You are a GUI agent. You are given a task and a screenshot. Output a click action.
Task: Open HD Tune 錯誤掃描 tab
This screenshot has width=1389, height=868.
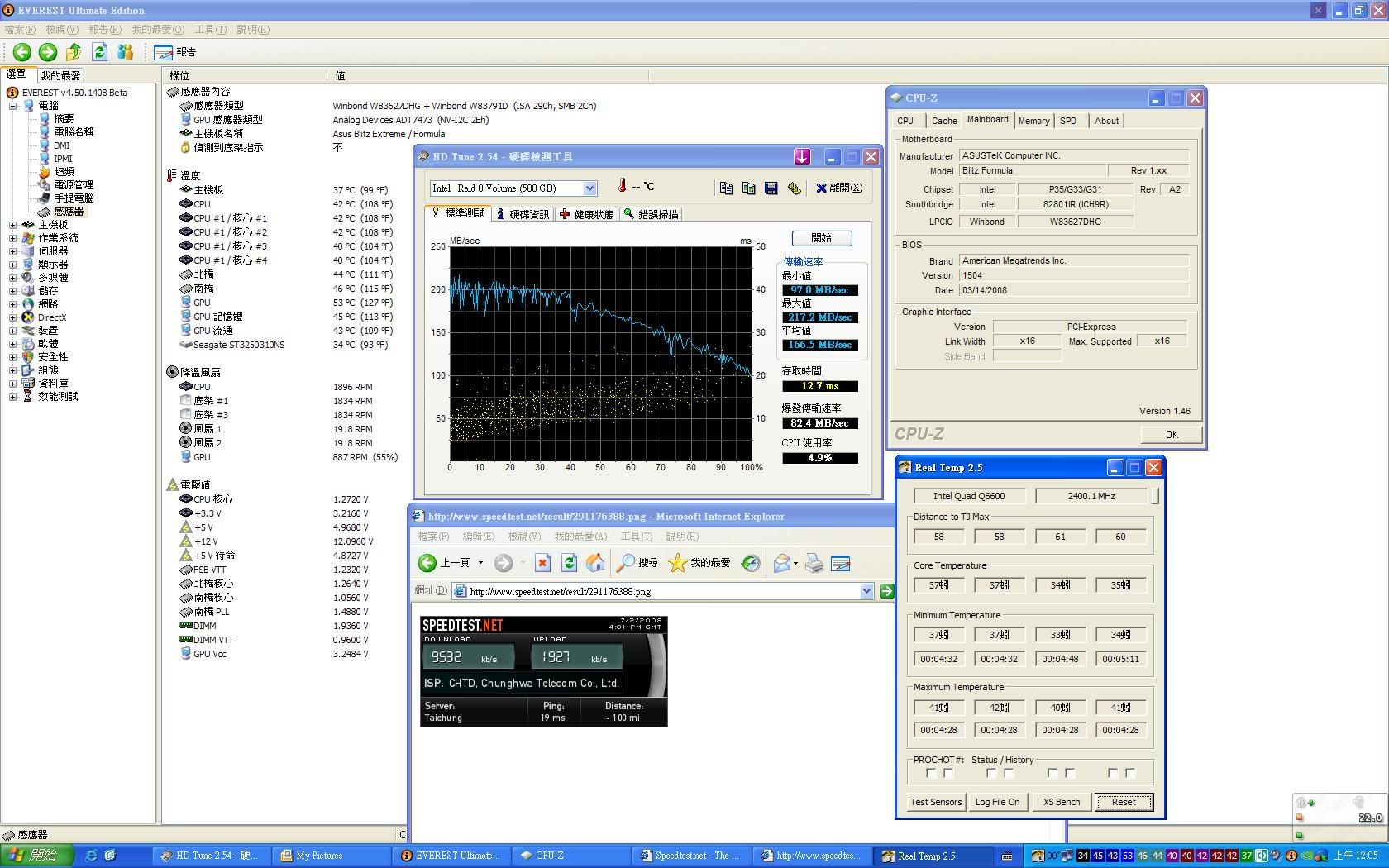(x=652, y=214)
